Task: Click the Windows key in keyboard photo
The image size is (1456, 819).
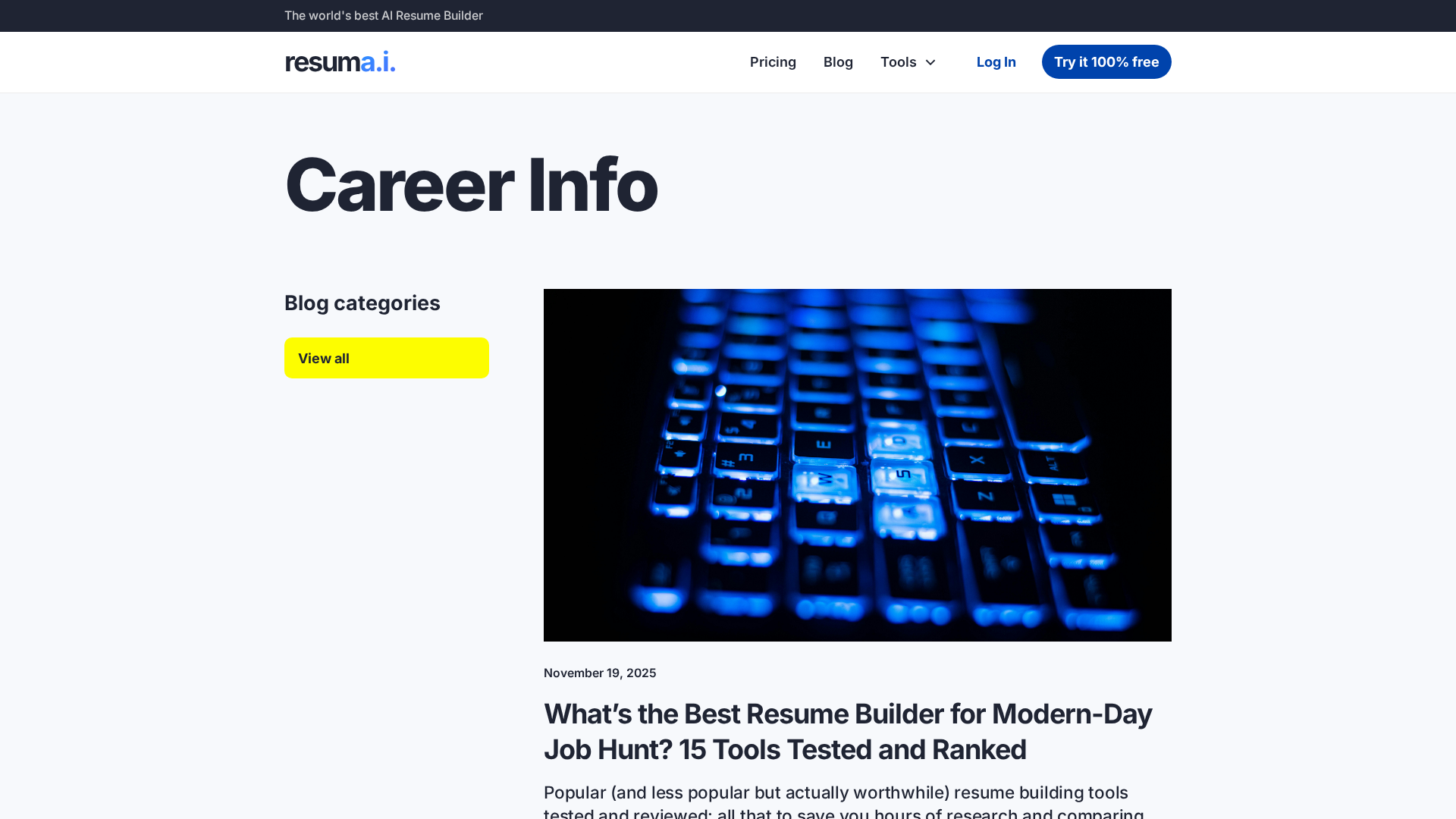Action: 1064,500
